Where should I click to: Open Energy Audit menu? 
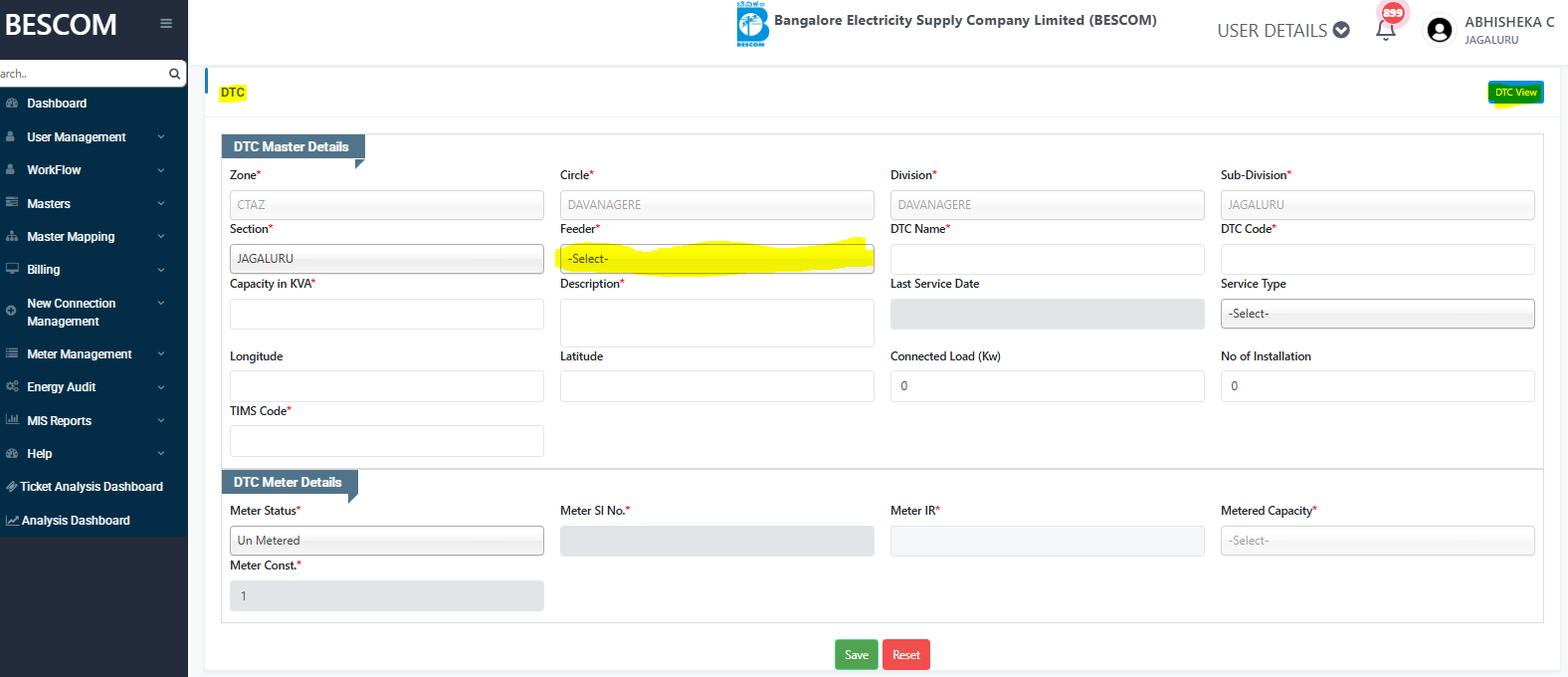(x=62, y=387)
